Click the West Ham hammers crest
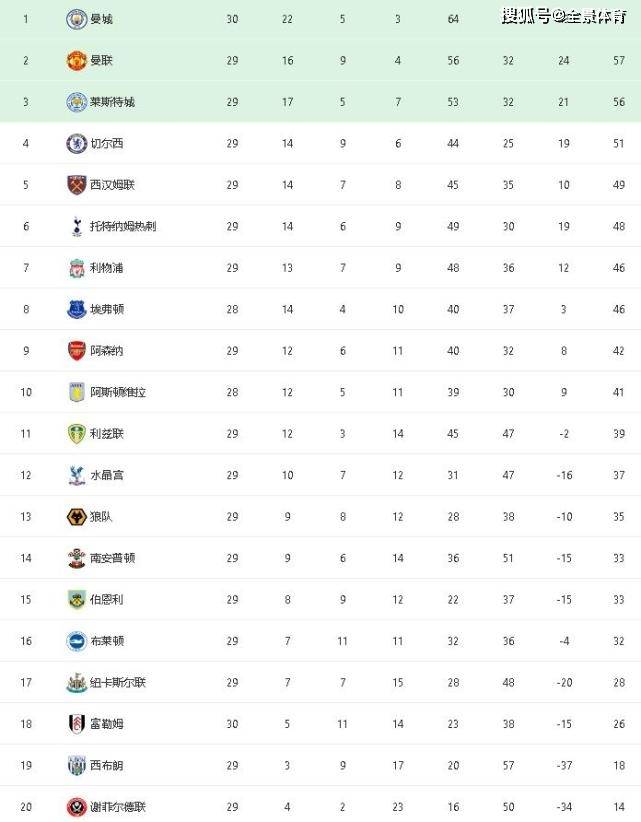 (x=77, y=185)
